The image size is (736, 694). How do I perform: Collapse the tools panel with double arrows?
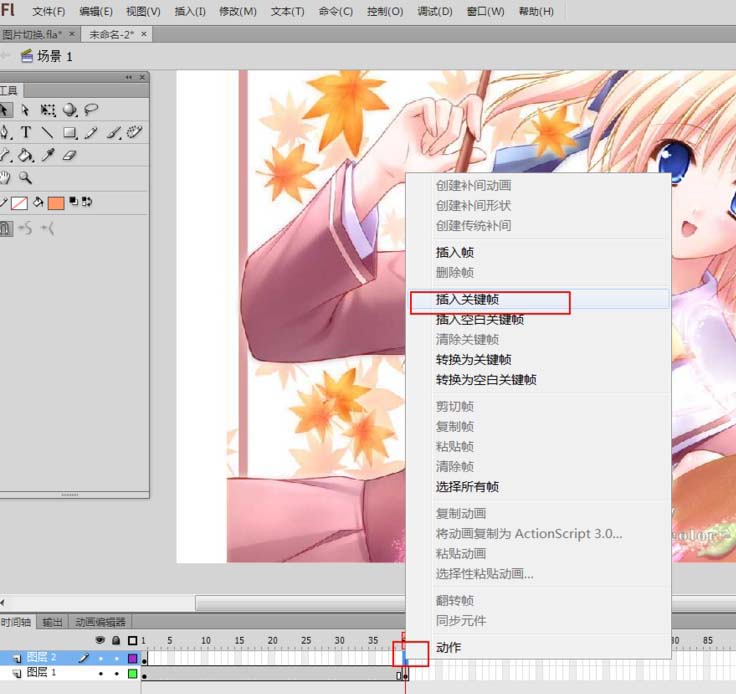tap(129, 77)
